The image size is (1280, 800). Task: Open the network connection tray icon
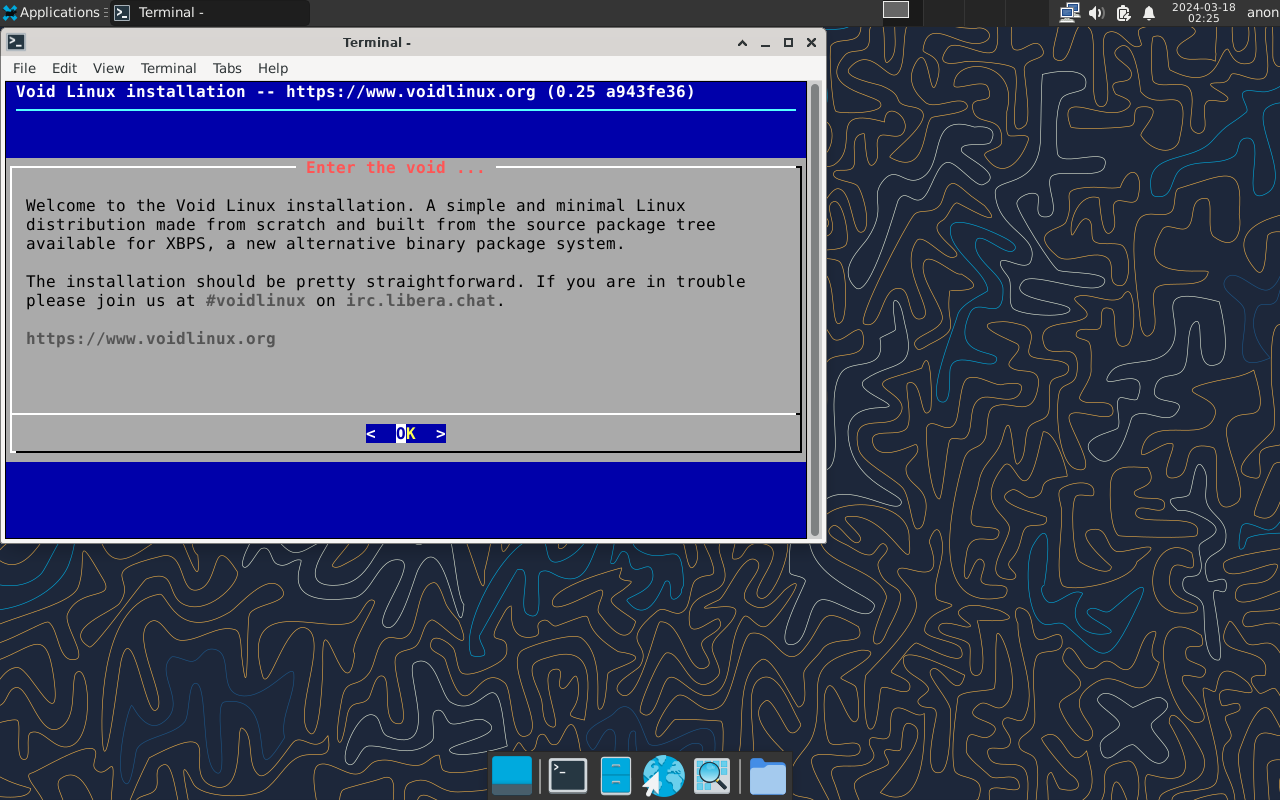click(1069, 13)
